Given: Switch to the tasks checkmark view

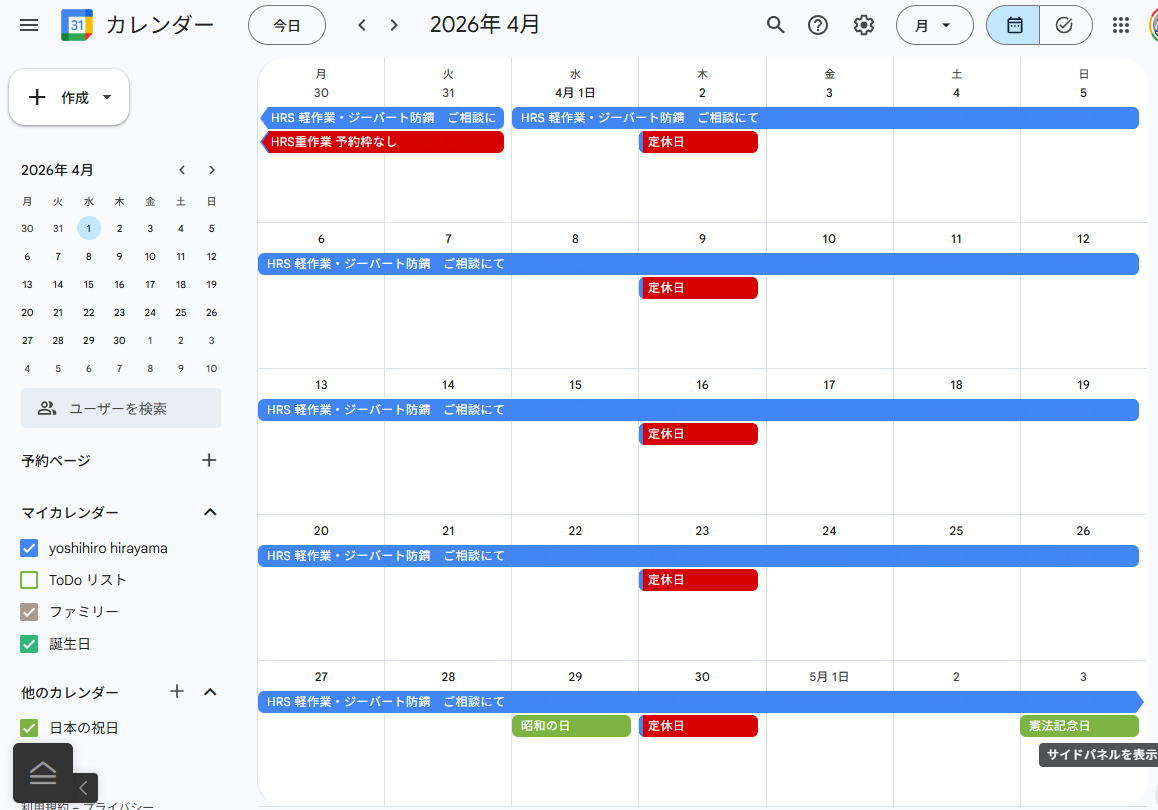Looking at the screenshot, I should click(x=1064, y=25).
